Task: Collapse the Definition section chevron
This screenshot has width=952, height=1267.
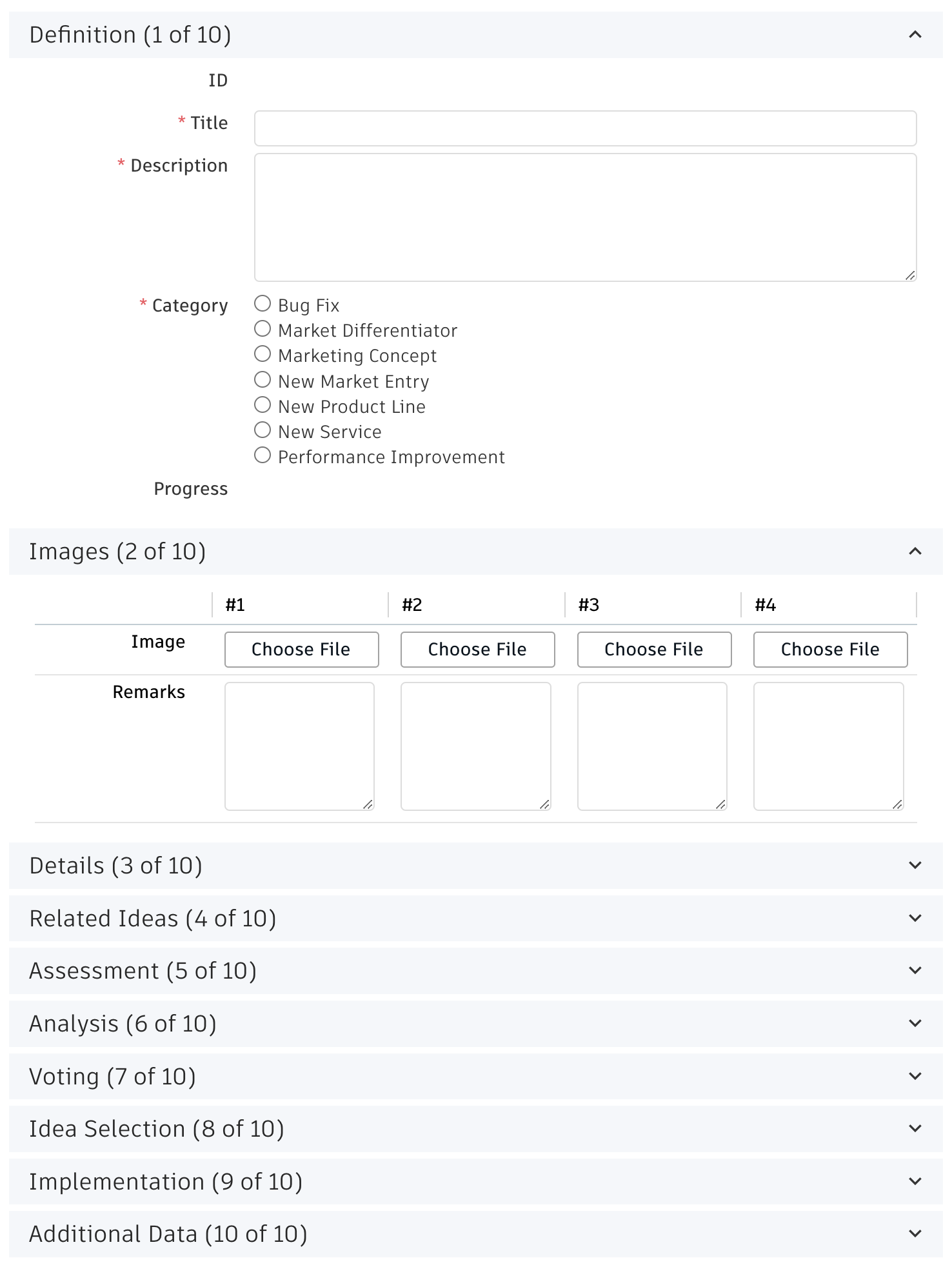Action: coord(915,35)
